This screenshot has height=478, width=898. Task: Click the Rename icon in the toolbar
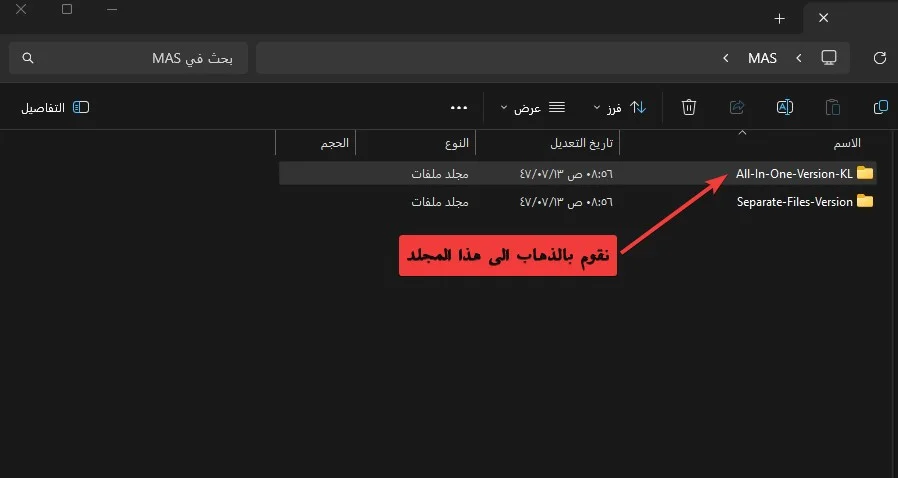pos(785,107)
